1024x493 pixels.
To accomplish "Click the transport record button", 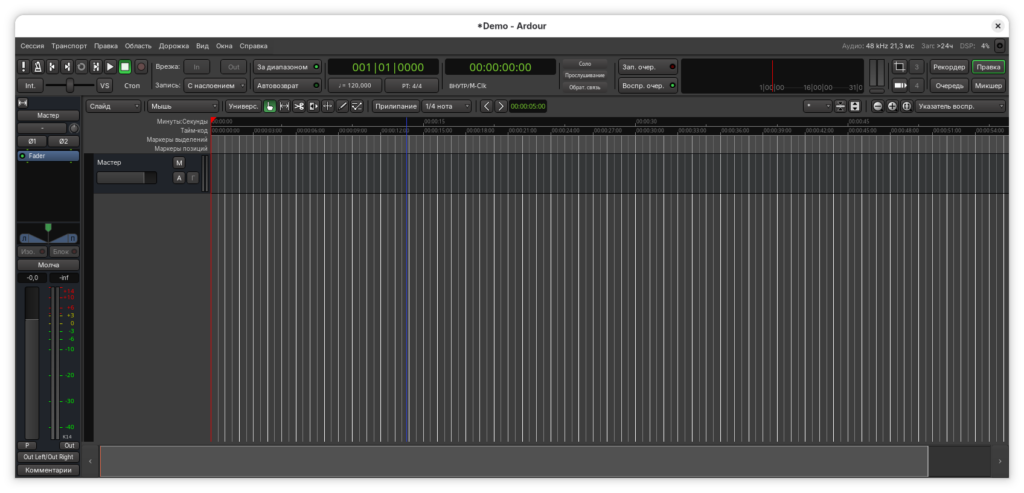I will (140, 67).
